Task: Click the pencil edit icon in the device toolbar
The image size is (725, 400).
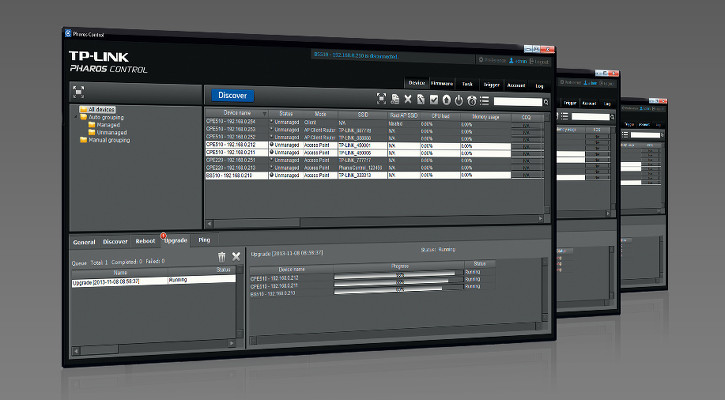Action: pos(421,99)
